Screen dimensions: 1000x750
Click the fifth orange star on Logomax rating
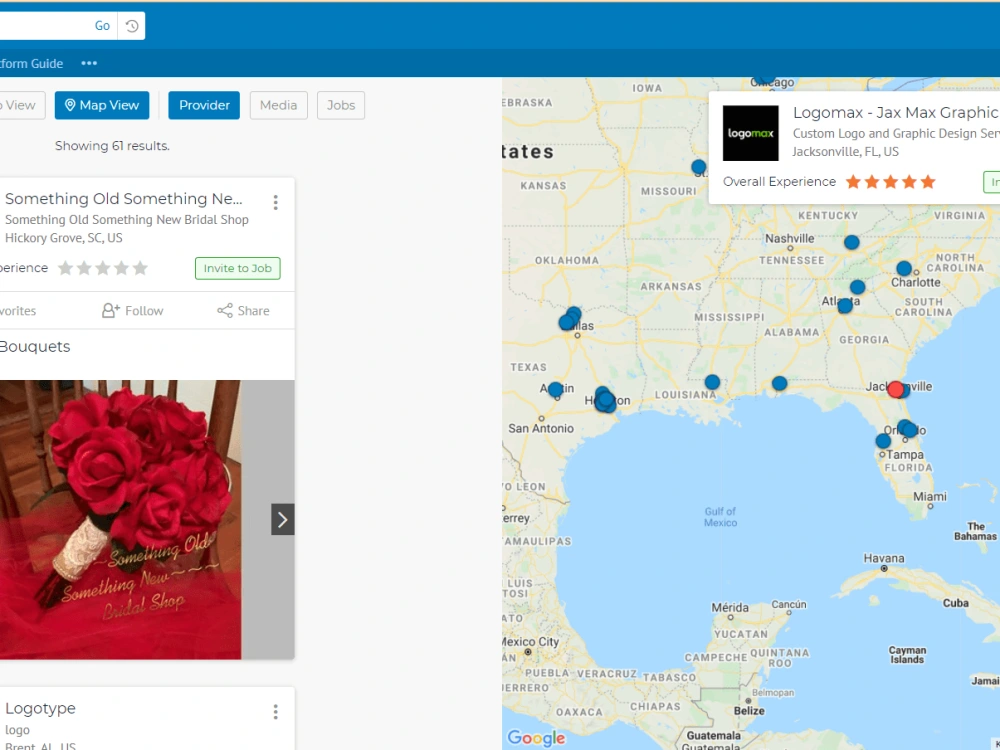click(x=928, y=182)
